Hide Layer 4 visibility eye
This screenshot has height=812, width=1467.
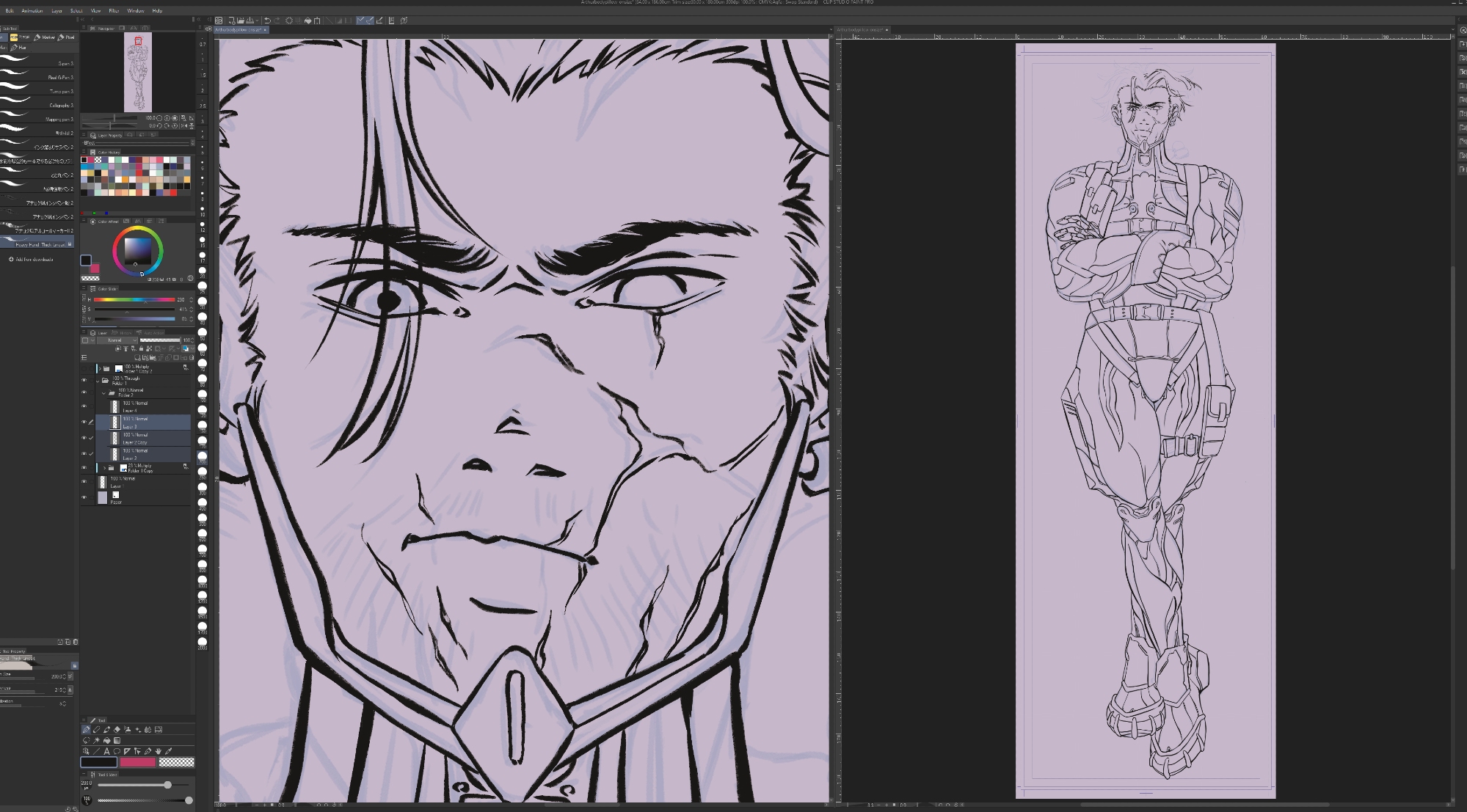tap(84, 406)
